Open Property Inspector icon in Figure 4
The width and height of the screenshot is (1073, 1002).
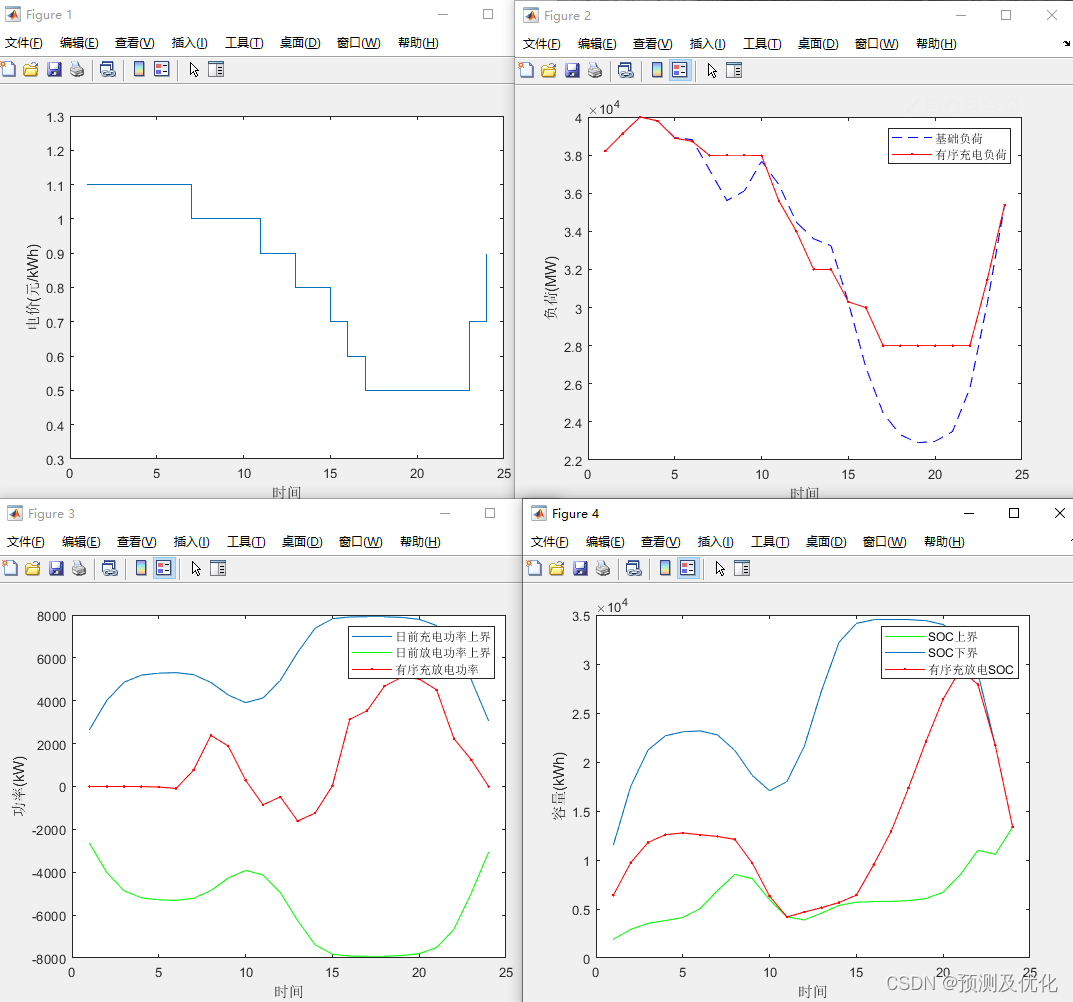click(742, 568)
